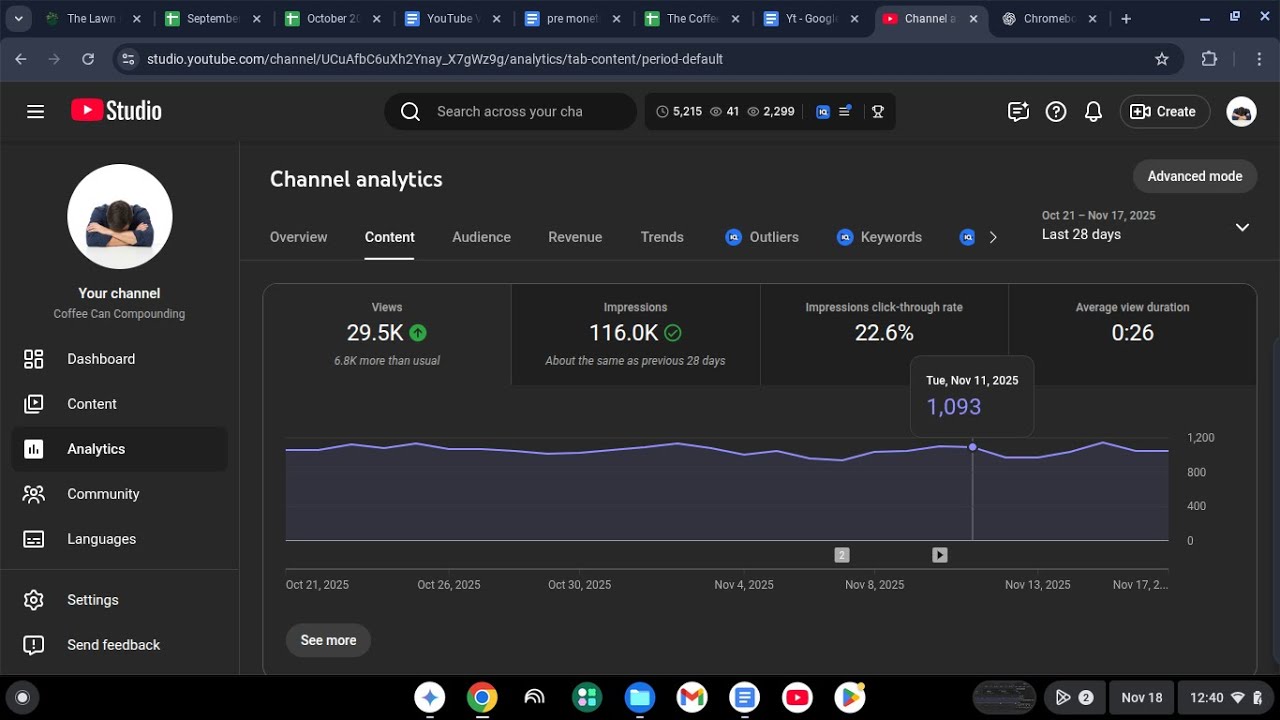1280x720 pixels.
Task: Select the Views metric card
Action: coord(387,335)
